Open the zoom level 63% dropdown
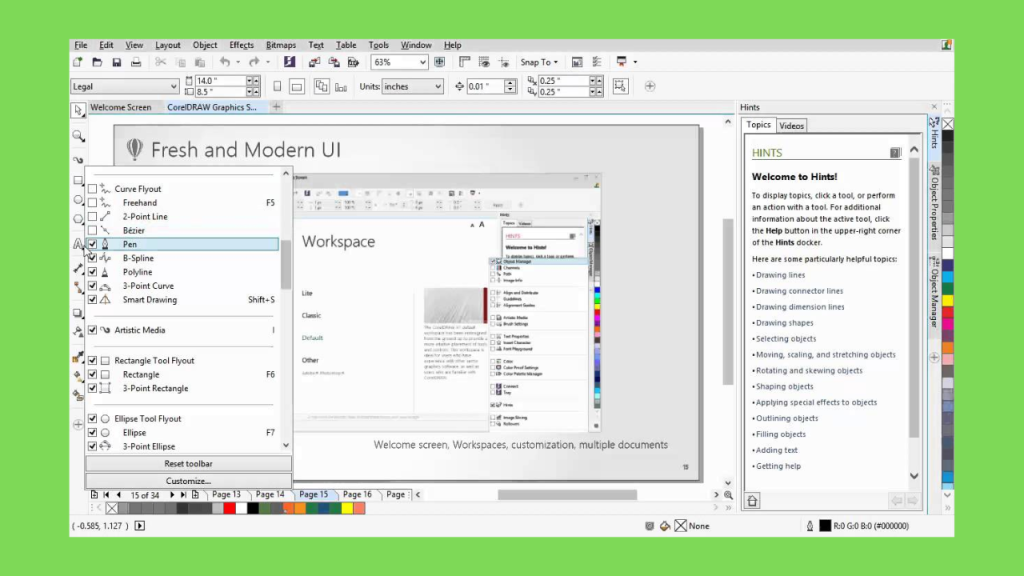Viewport: 1024px width, 576px height. (423, 62)
